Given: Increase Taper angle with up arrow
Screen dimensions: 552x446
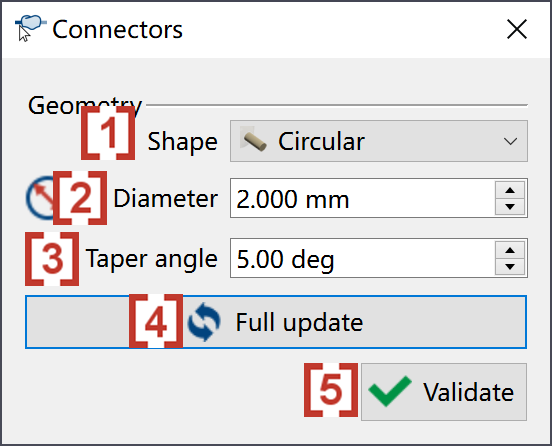Looking at the screenshot, I should 510,251.
